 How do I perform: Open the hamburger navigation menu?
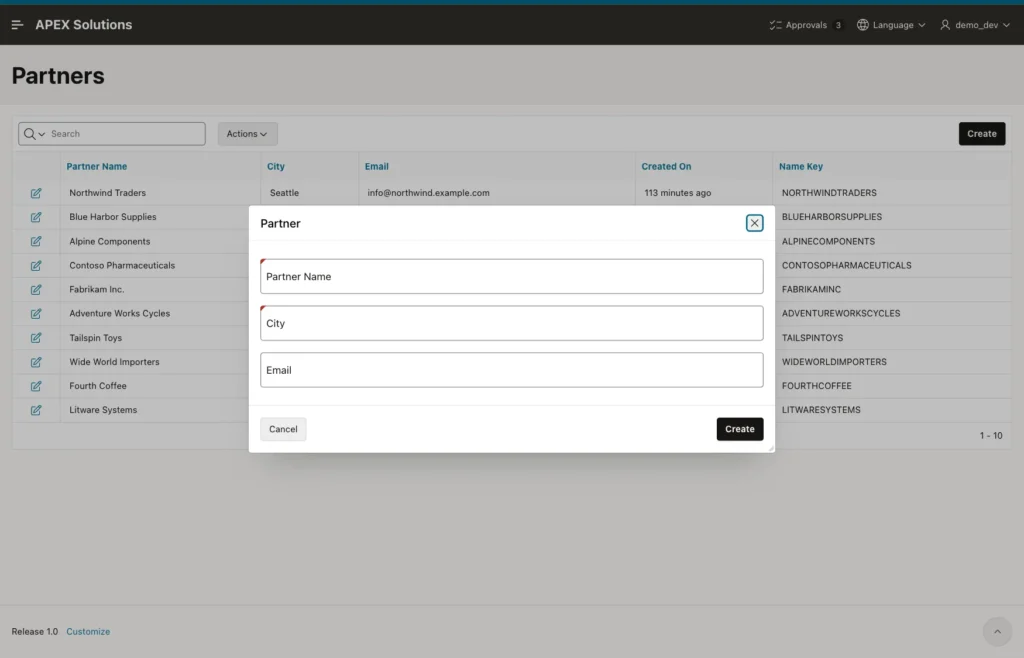(x=18, y=25)
